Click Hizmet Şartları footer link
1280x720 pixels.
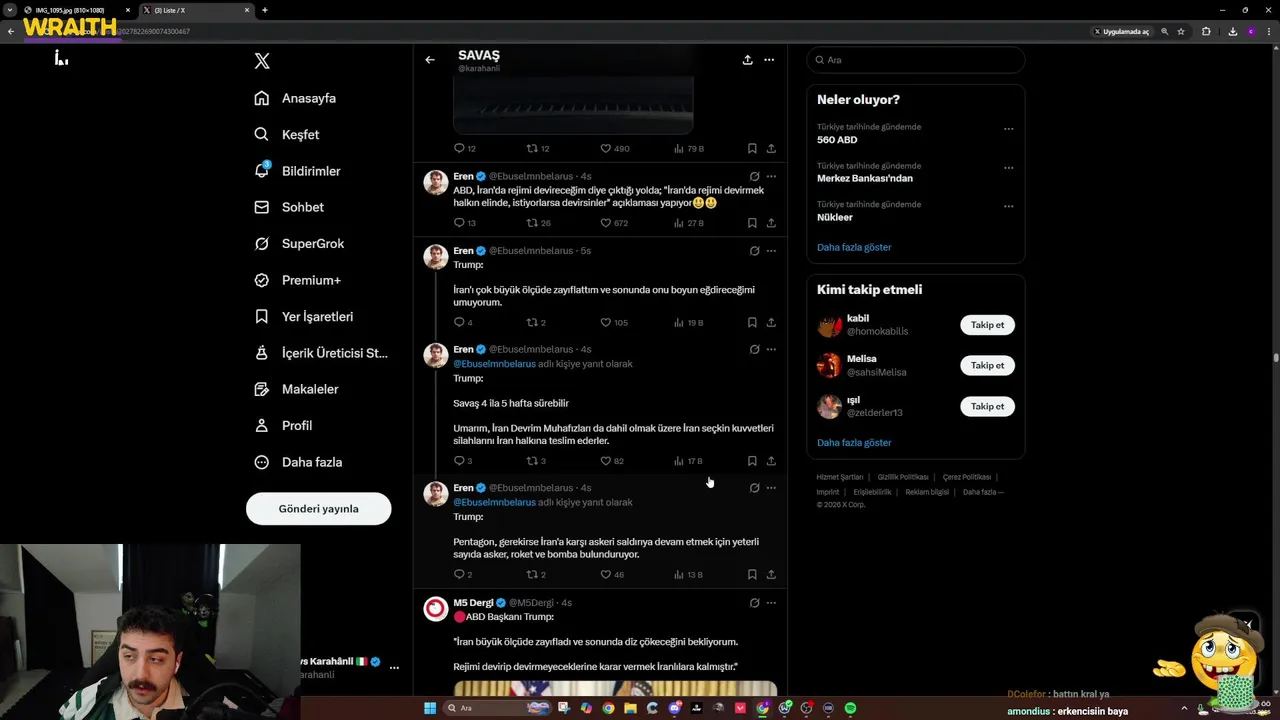point(840,477)
